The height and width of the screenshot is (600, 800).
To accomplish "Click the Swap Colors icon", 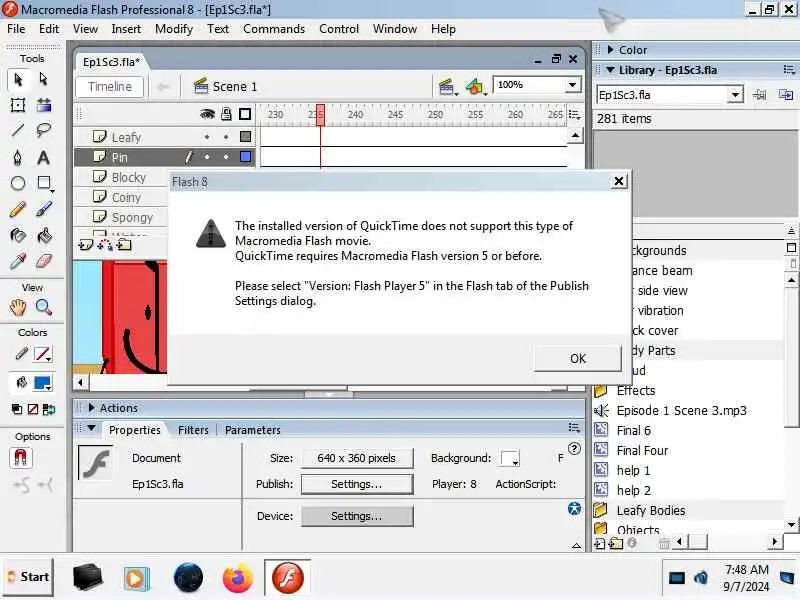I will point(49,409).
